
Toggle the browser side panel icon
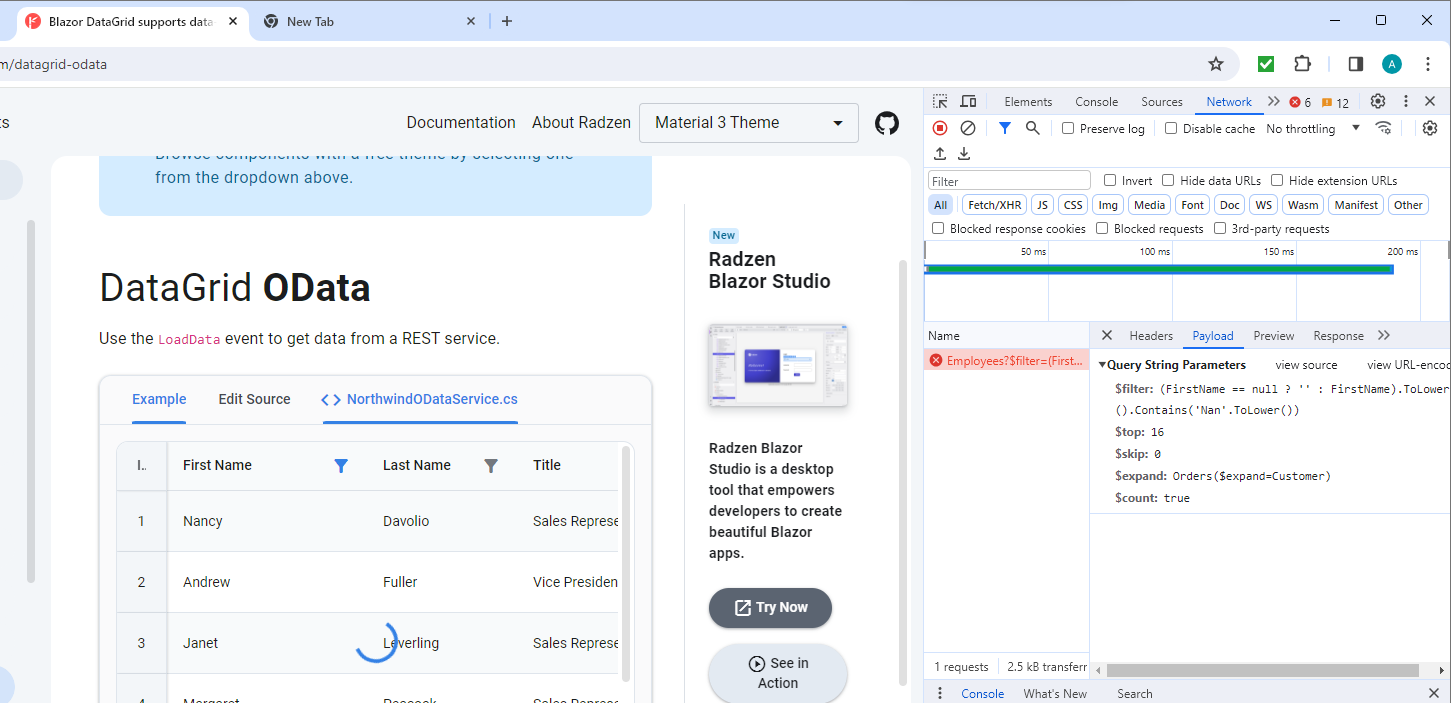coord(1356,64)
